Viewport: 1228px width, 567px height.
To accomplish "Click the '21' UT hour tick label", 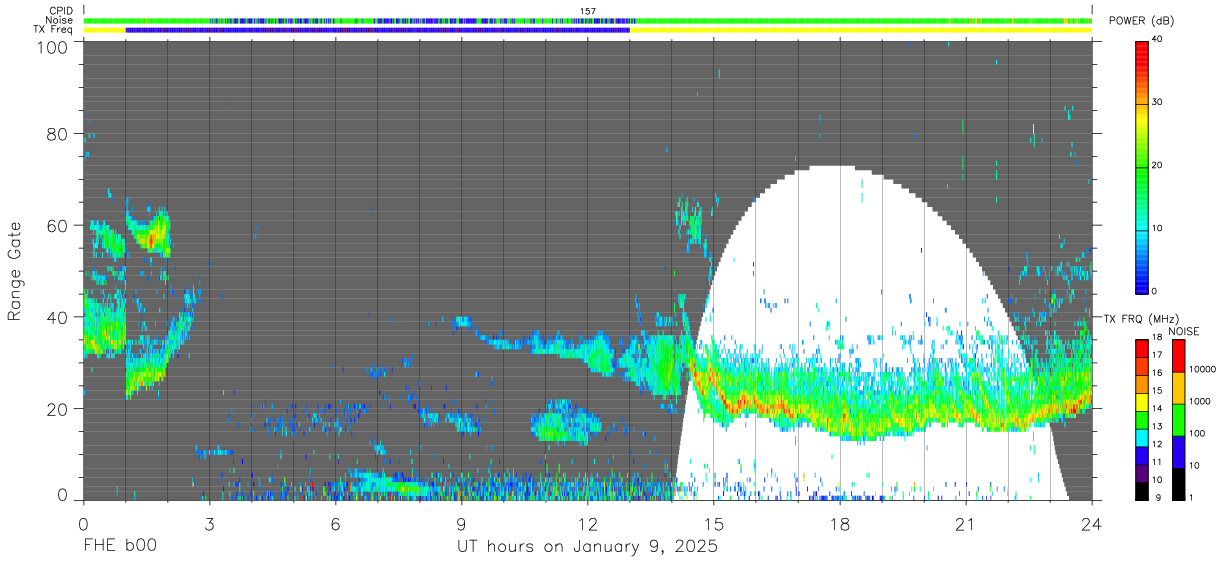I will [965, 523].
